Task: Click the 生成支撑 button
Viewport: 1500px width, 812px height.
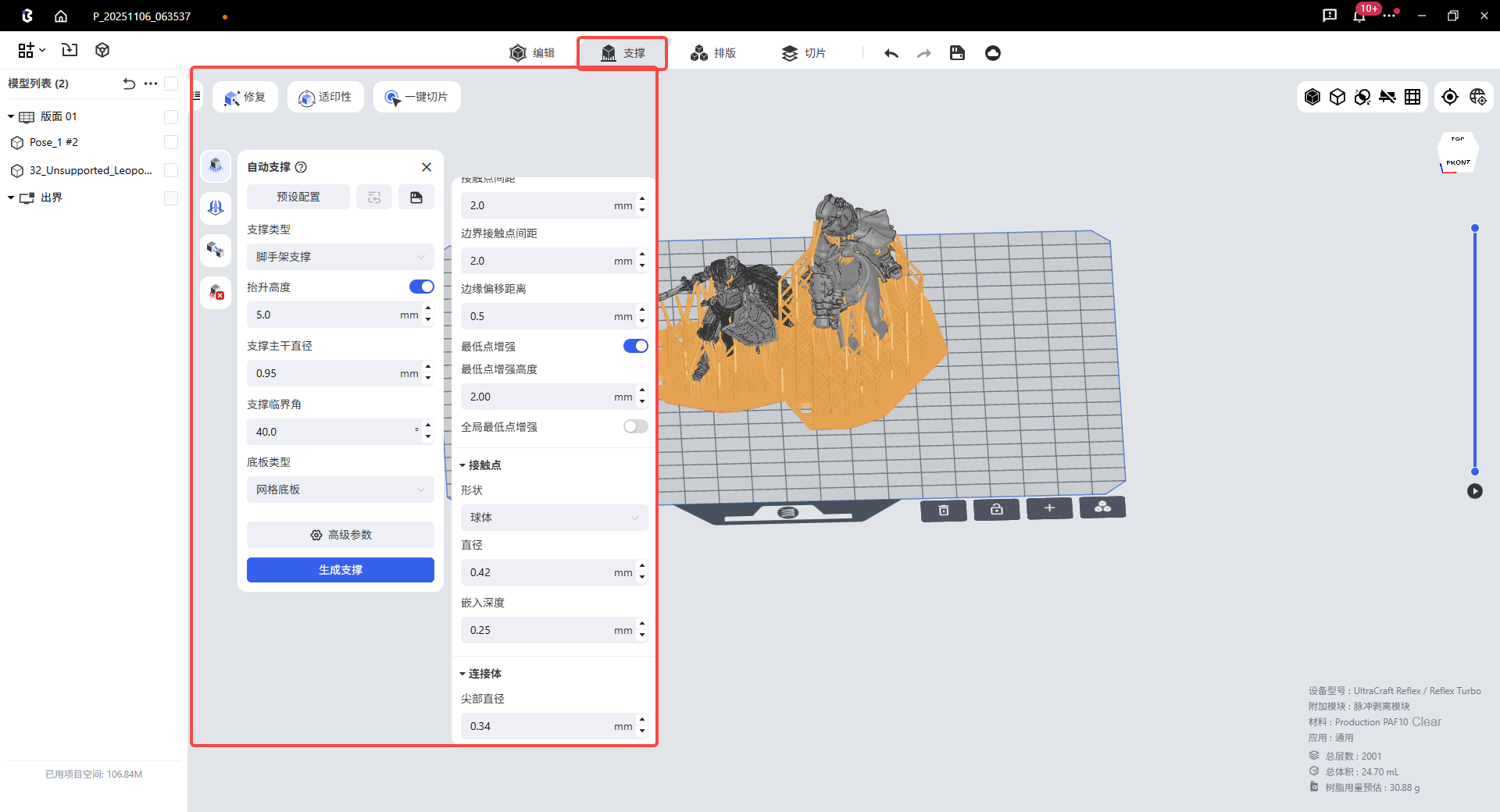Action: tap(341, 570)
